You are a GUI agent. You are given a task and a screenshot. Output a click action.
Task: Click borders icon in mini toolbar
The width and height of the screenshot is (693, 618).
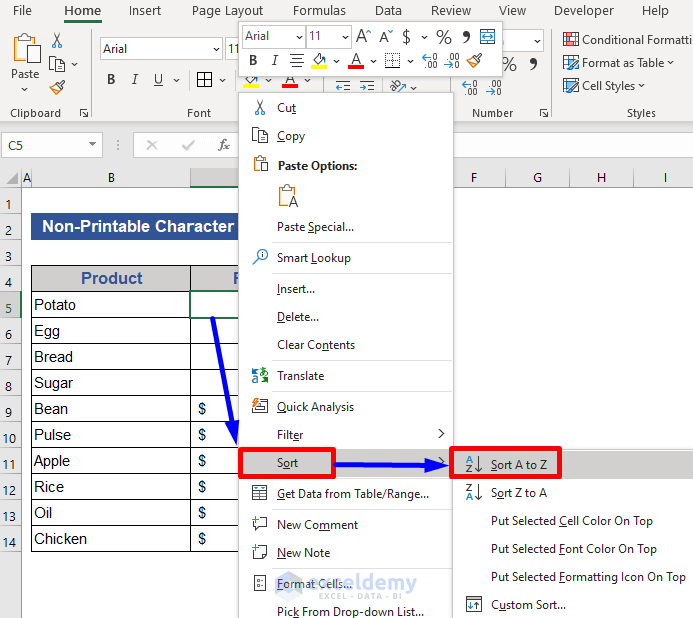pos(392,61)
